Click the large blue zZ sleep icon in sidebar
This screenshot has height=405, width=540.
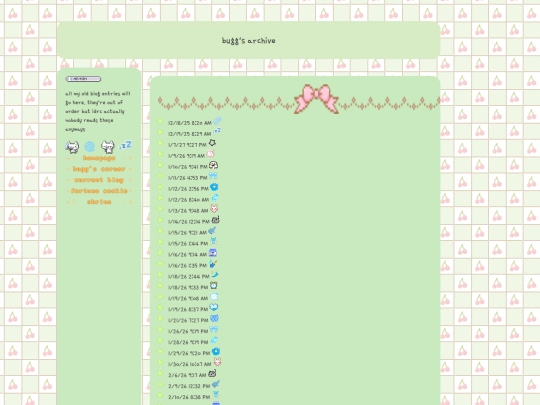click(126, 145)
